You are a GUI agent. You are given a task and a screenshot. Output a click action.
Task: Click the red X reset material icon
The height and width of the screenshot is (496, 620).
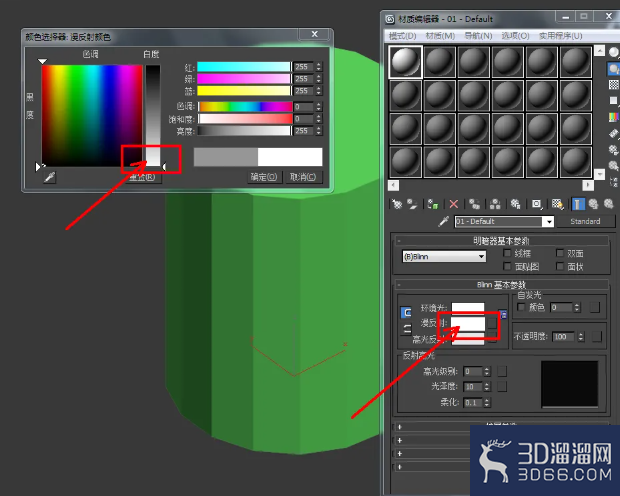(454, 204)
